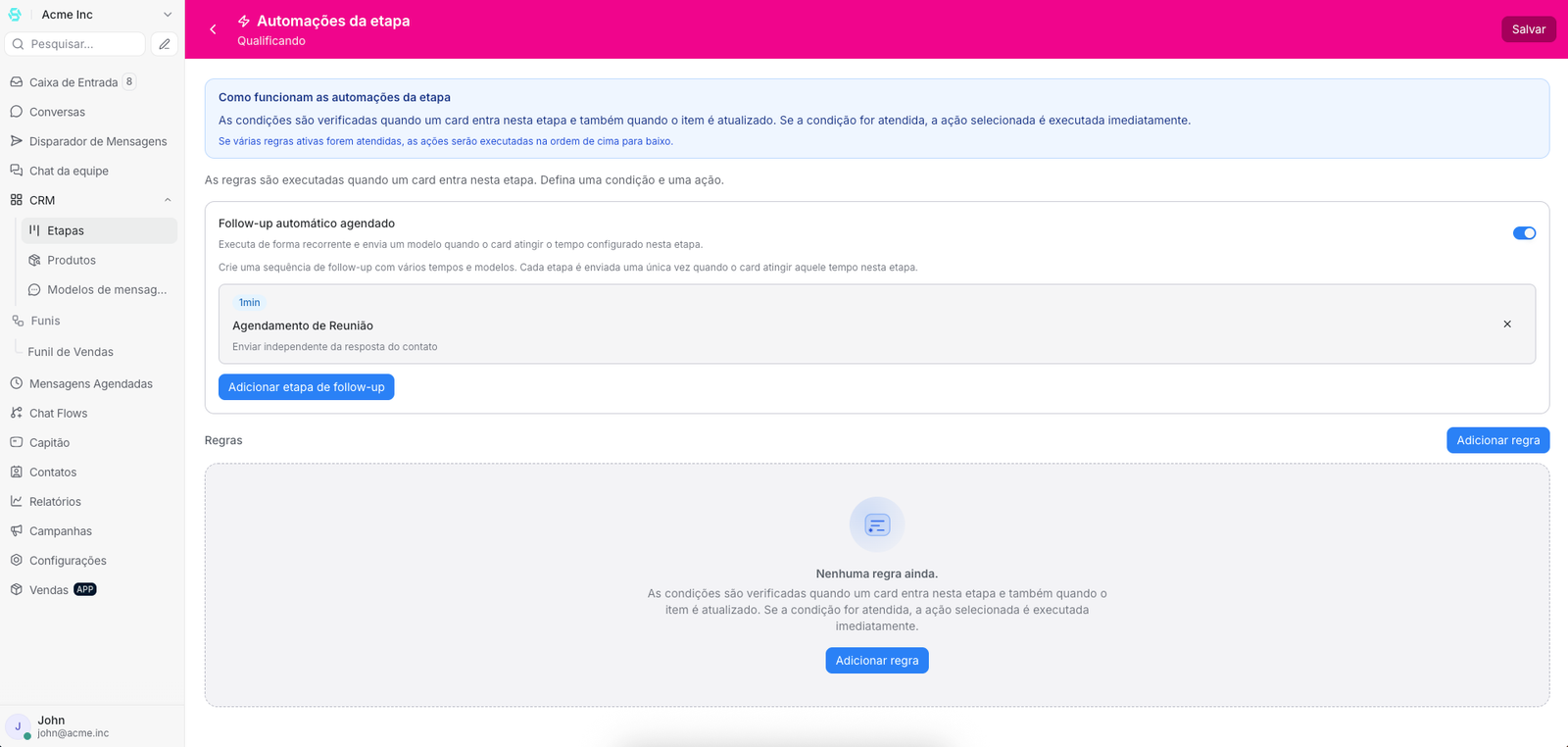The width and height of the screenshot is (1568, 747).
Task: Click the Modelos de mensagem icon
Action: pos(34,289)
